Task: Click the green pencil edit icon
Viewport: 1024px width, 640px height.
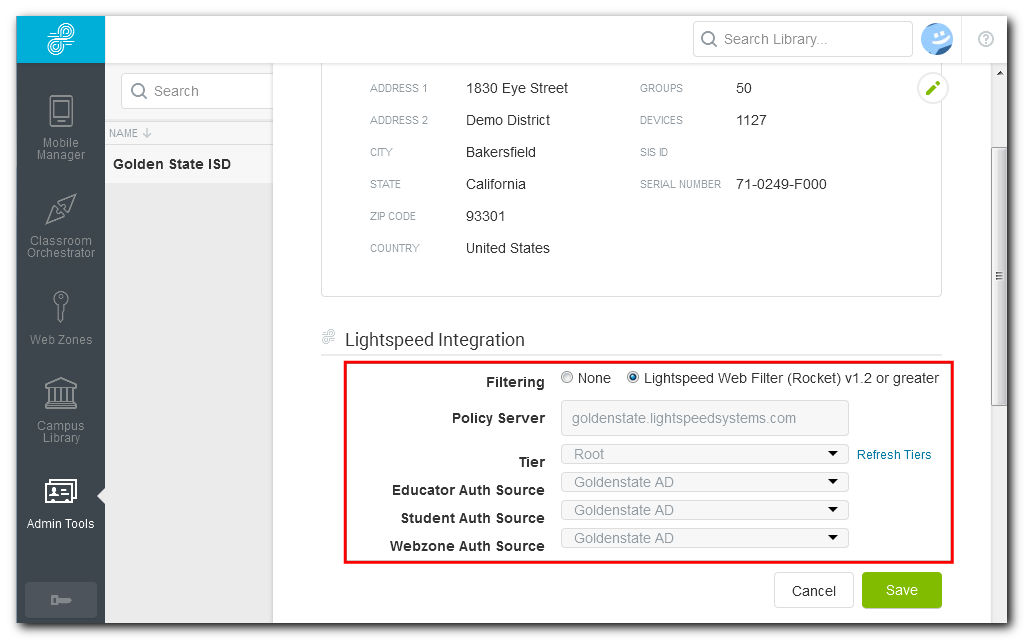Action: [x=933, y=88]
